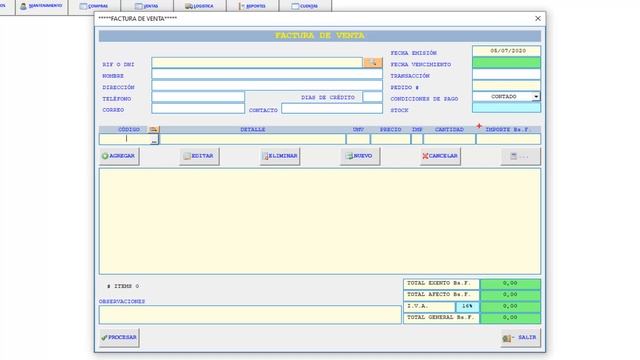
Task: Open the Cuentas menu tab
Action: [x=305, y=6]
